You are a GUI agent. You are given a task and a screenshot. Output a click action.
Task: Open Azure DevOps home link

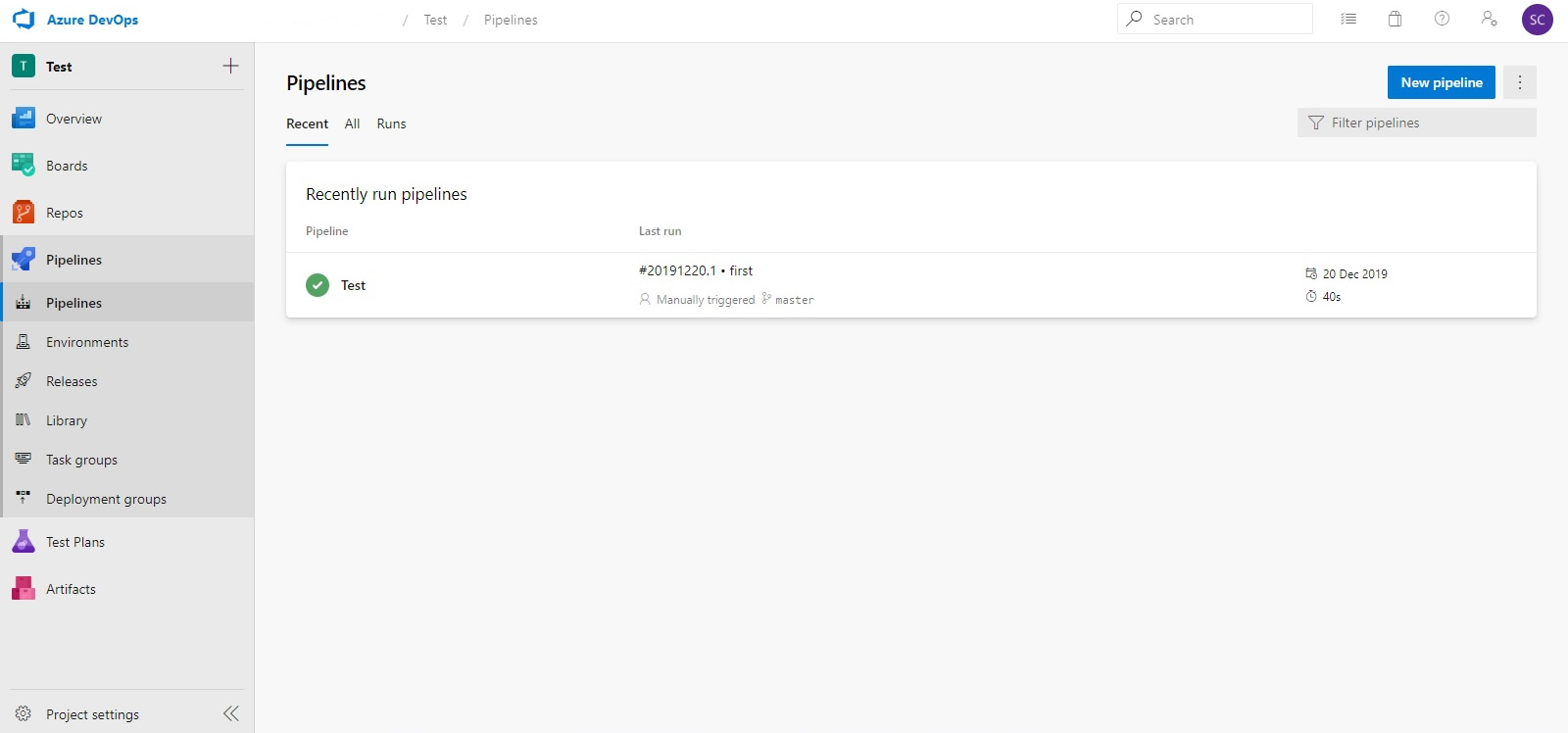(x=92, y=20)
